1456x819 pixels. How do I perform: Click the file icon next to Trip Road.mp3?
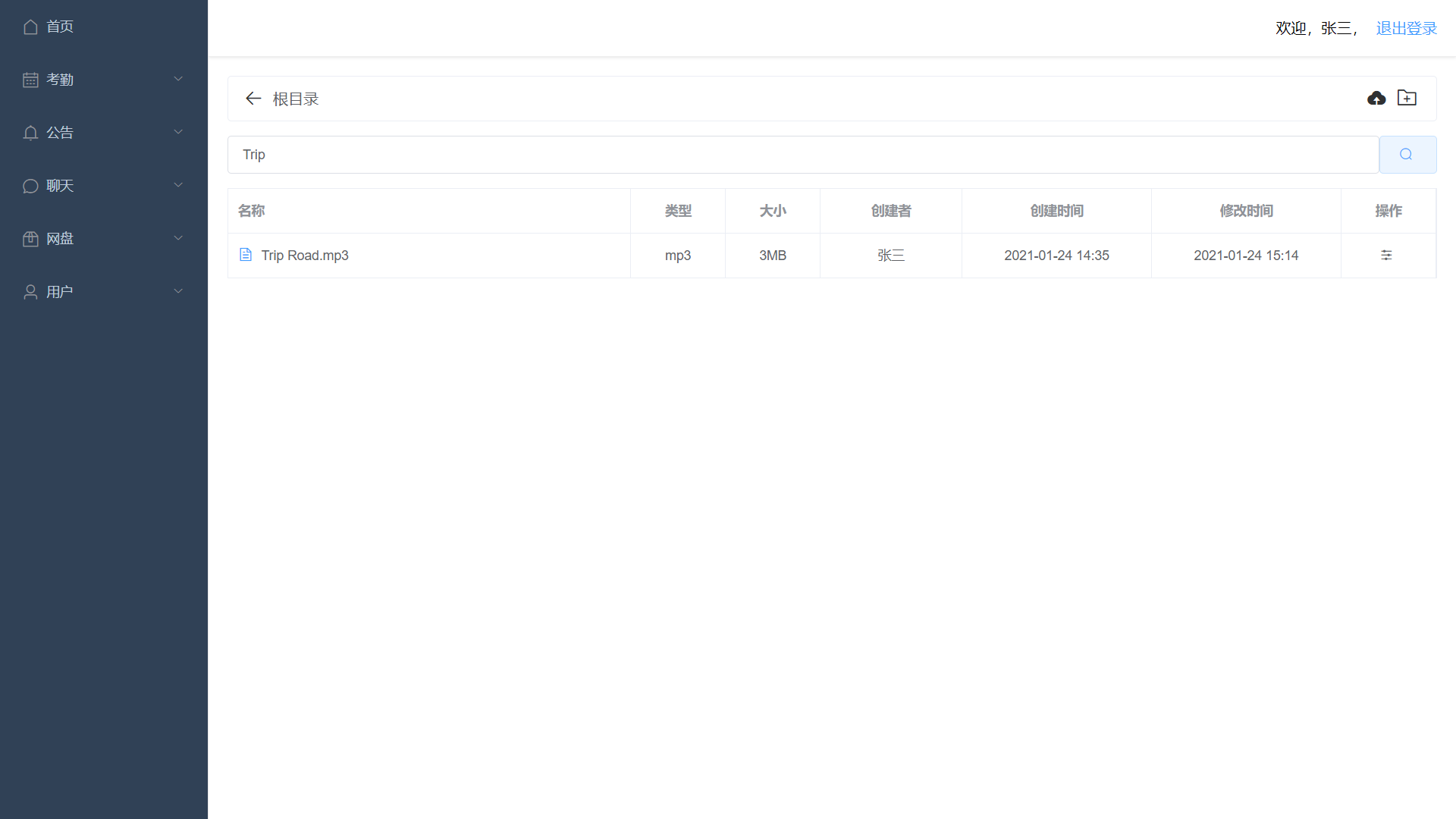click(x=246, y=255)
